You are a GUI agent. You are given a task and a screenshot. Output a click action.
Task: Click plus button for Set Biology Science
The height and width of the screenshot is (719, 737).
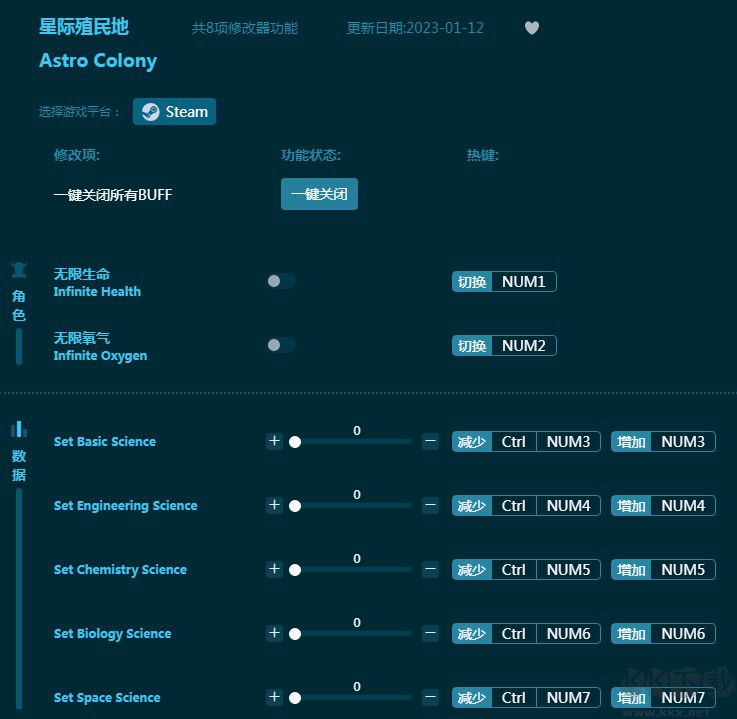coord(274,633)
